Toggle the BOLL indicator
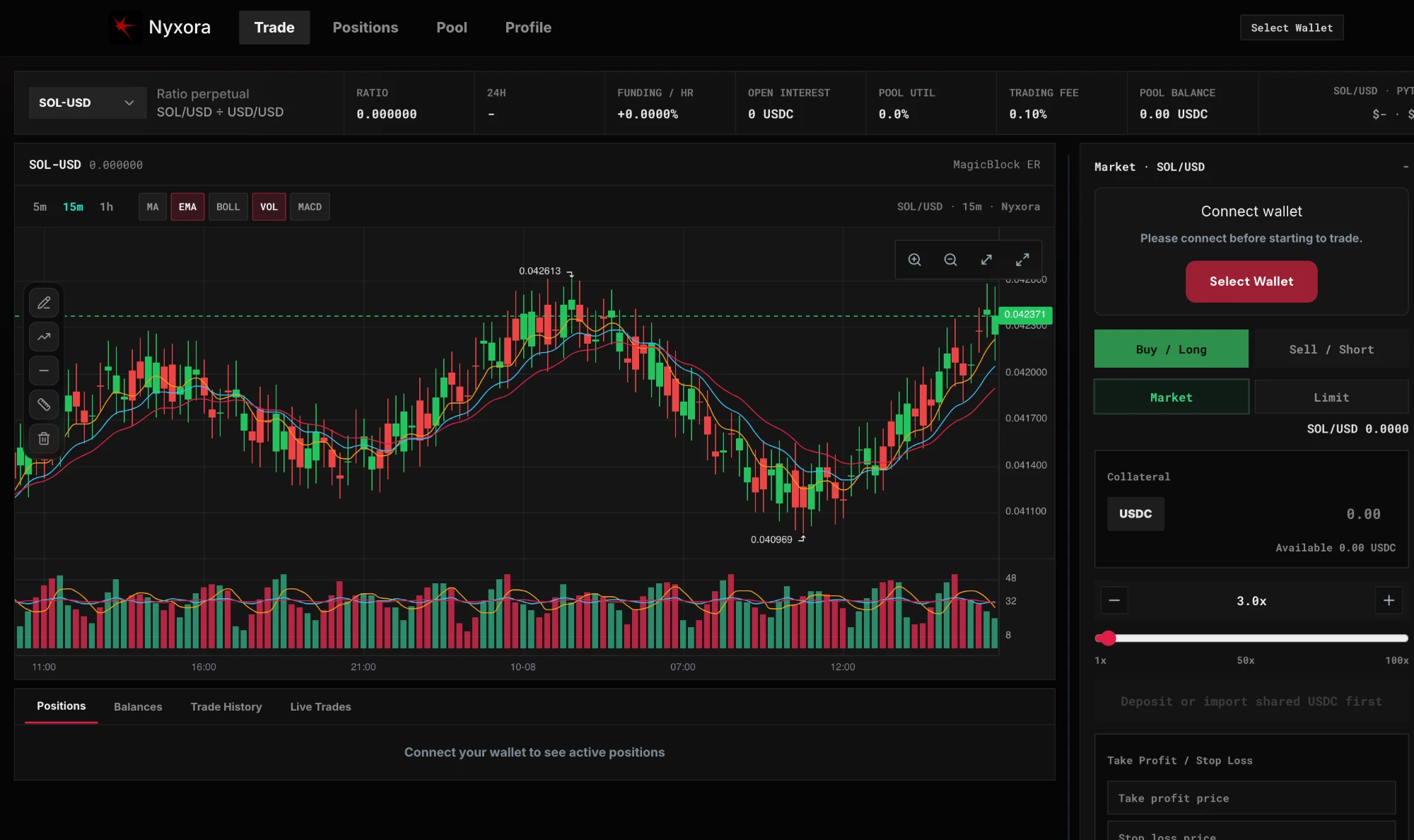 pyautogui.click(x=228, y=206)
